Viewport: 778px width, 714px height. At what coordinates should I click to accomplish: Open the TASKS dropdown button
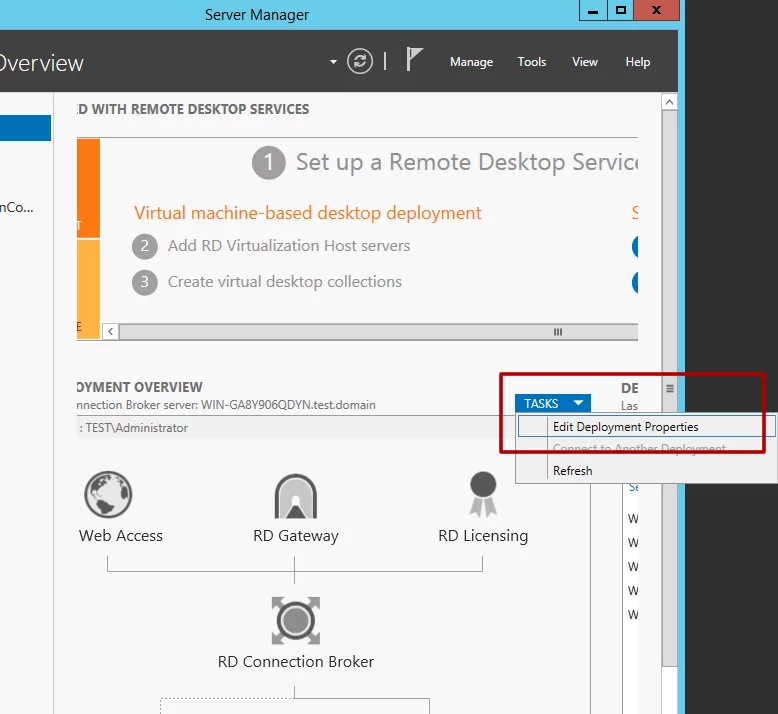pos(553,403)
